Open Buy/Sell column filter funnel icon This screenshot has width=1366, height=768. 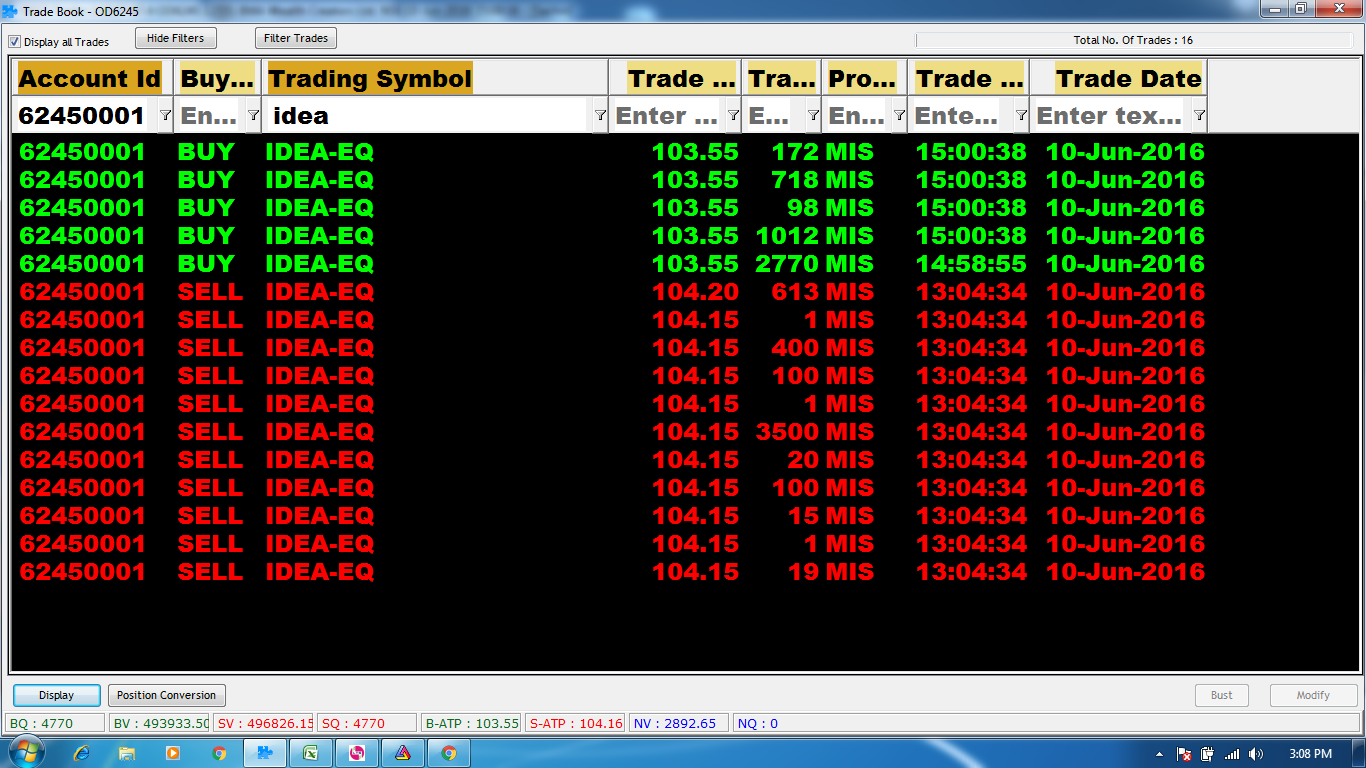(x=253, y=116)
